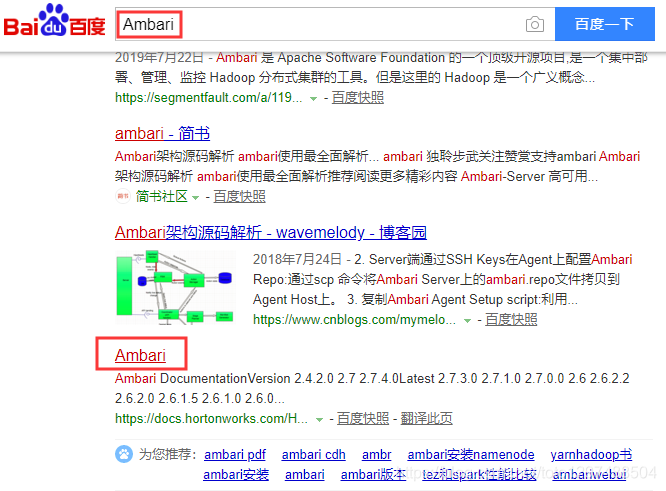The height and width of the screenshot is (491, 666).
Task: Open cnblogs.com/mymelo URL link
Action: (x=354, y=319)
